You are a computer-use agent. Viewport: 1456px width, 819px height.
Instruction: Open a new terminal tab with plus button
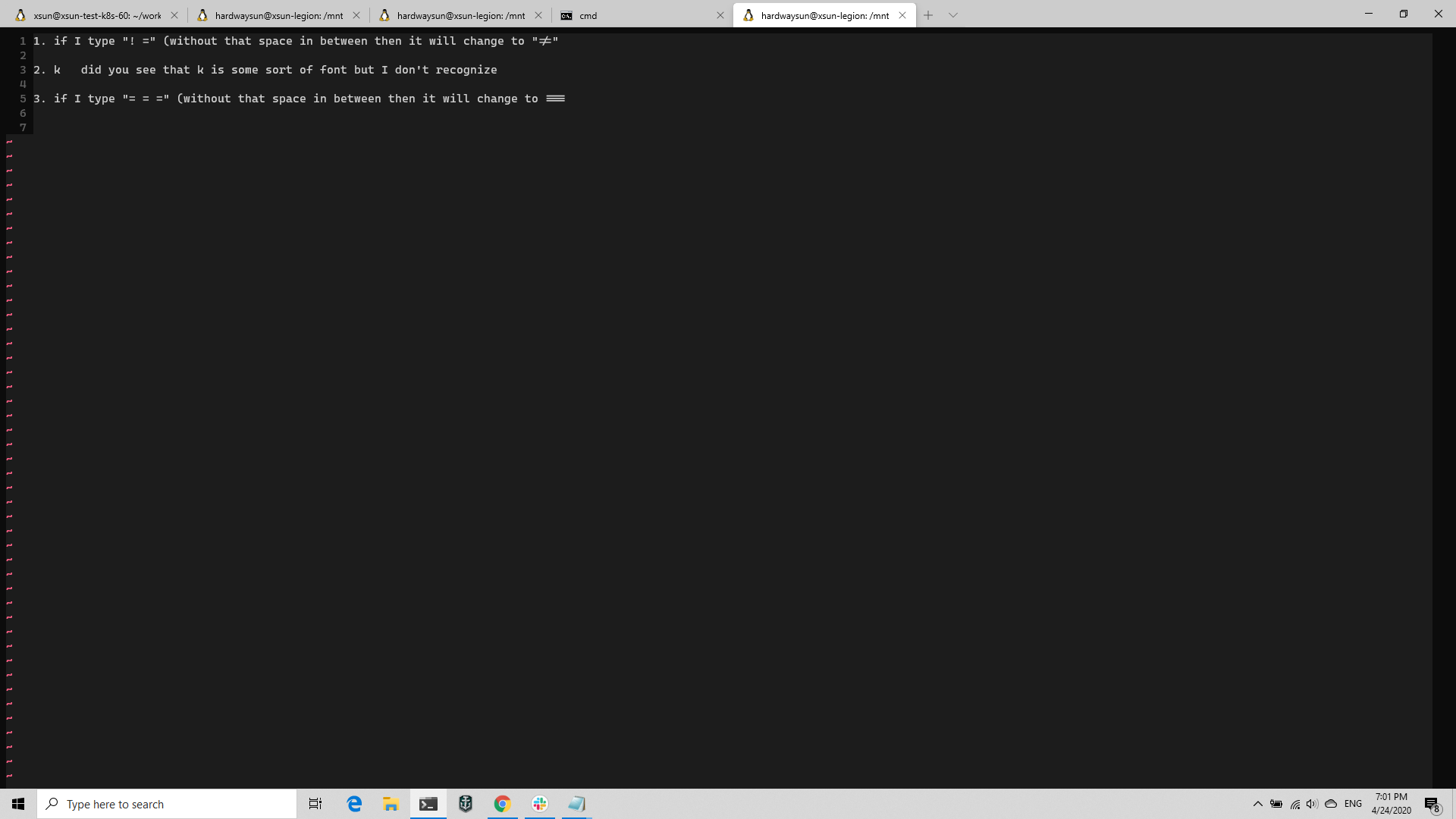click(928, 15)
